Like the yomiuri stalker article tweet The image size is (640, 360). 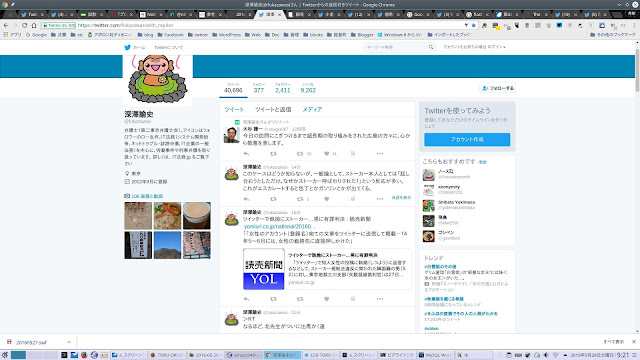point(327,299)
